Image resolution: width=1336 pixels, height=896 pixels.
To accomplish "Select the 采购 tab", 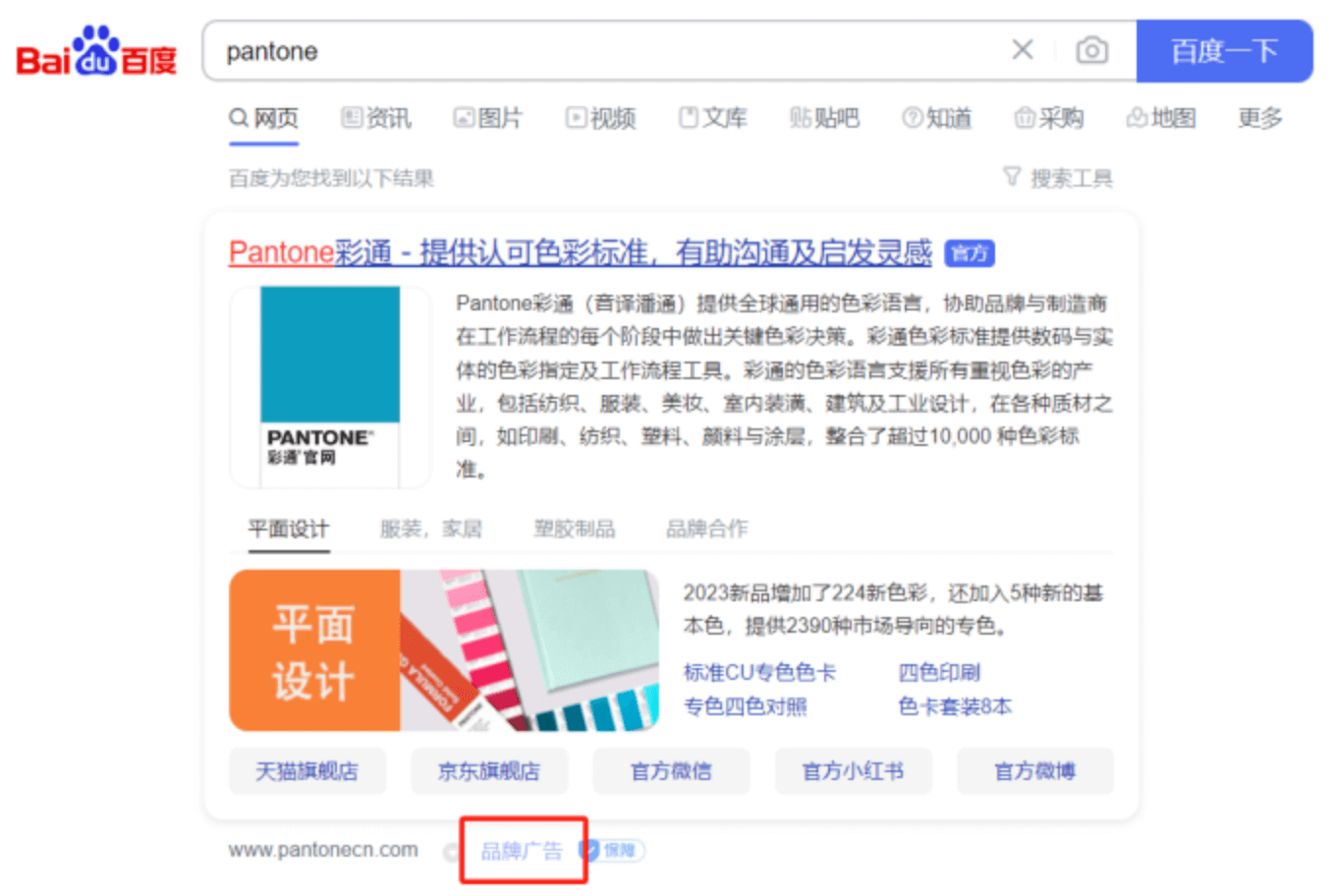I will 1049,119.
